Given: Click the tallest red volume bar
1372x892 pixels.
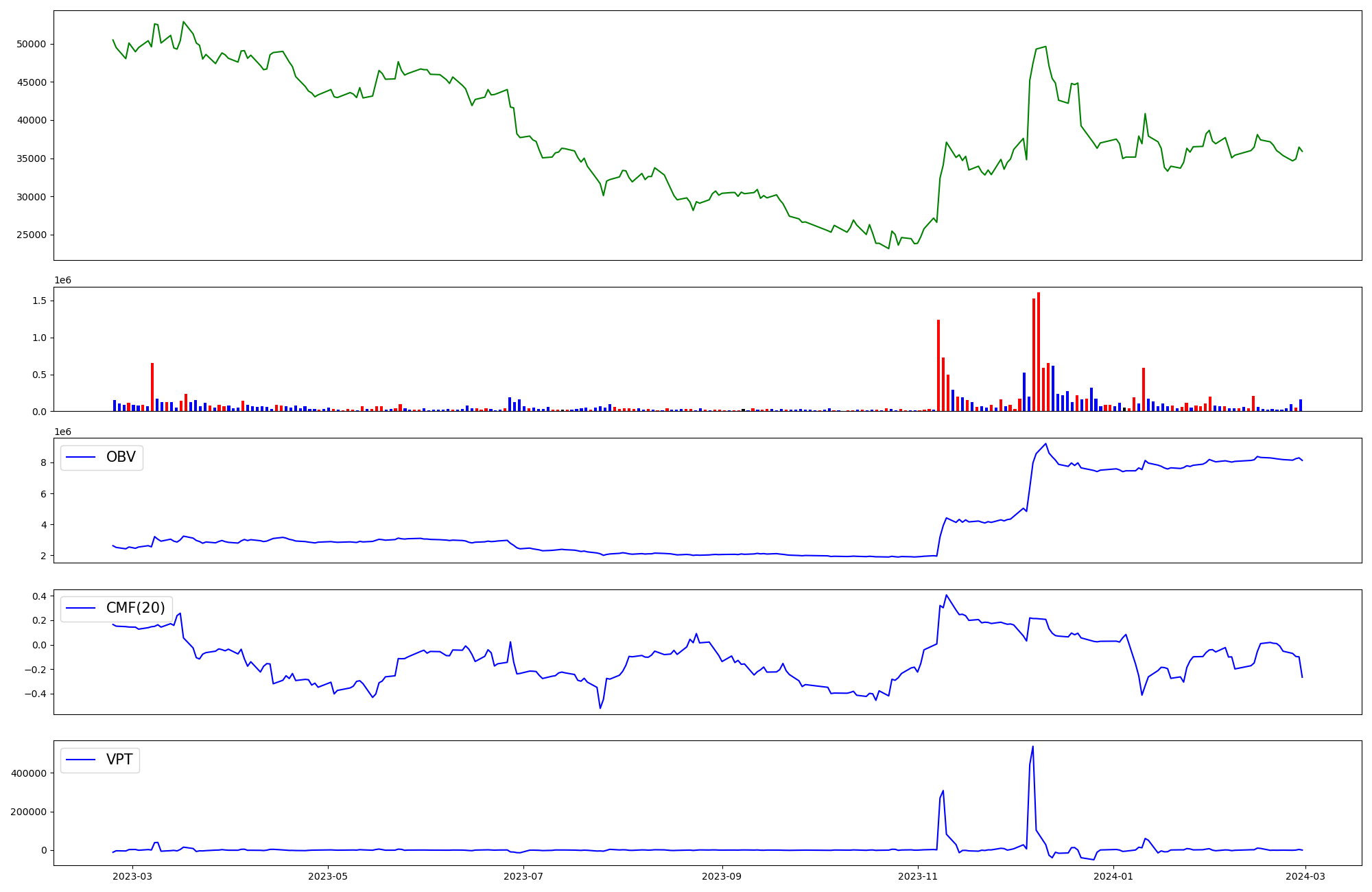Looking at the screenshot, I should click(x=1039, y=351).
